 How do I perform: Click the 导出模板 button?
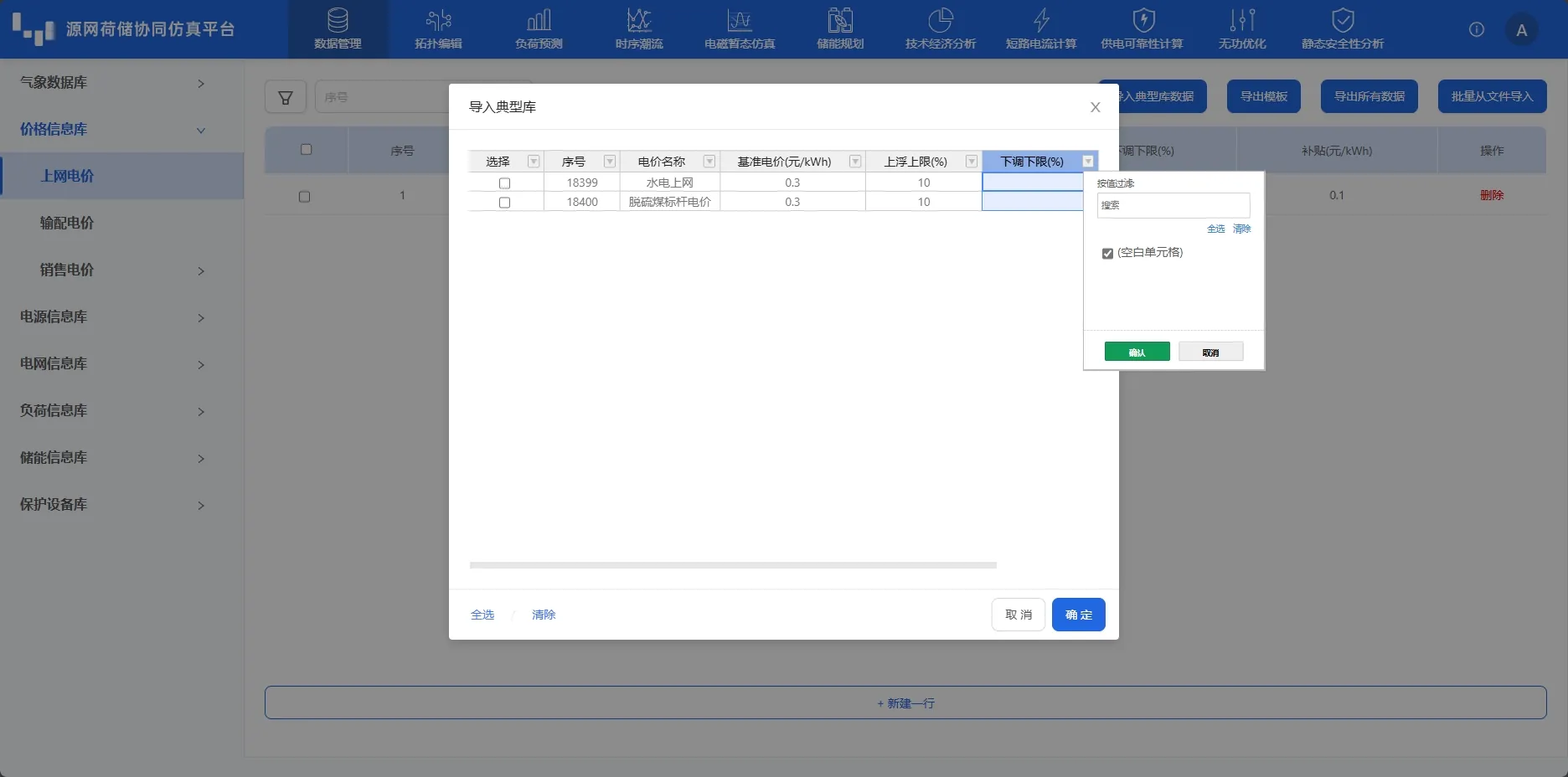click(x=1263, y=96)
